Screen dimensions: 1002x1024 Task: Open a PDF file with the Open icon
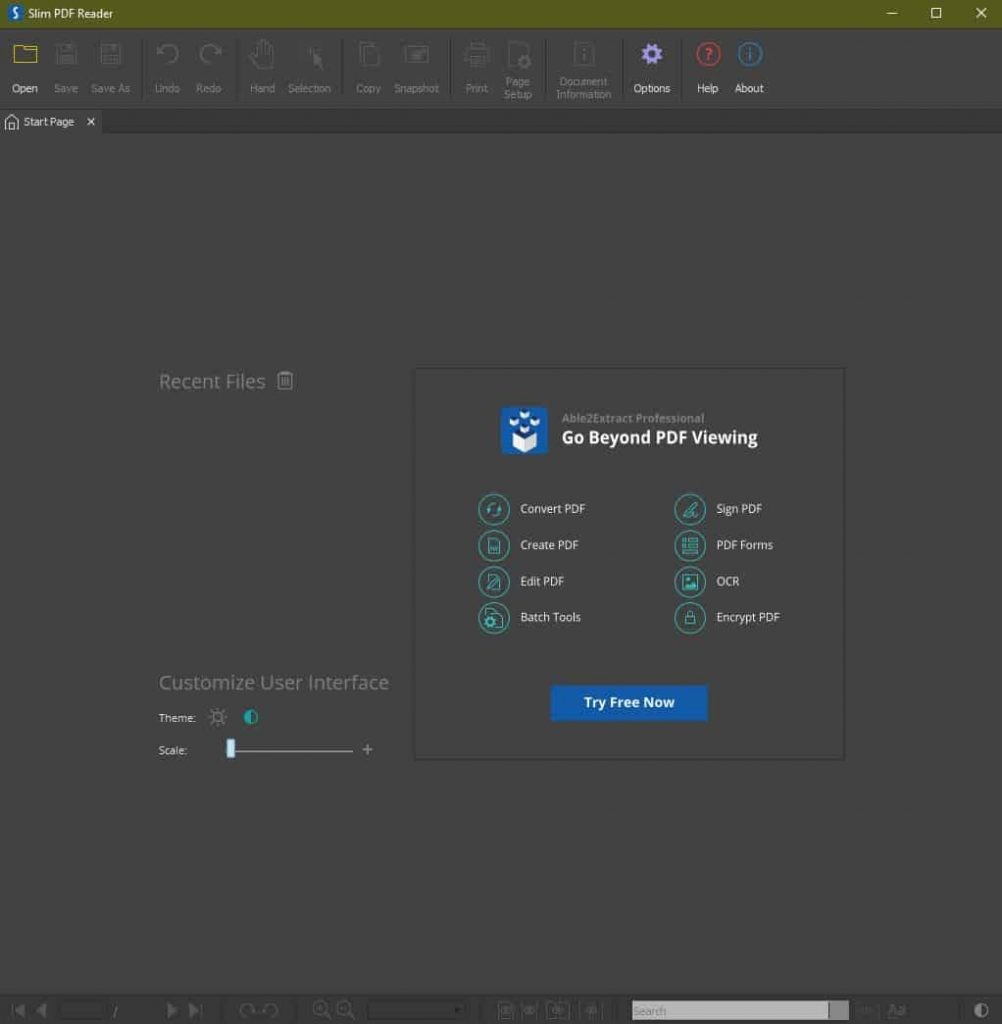coord(25,55)
